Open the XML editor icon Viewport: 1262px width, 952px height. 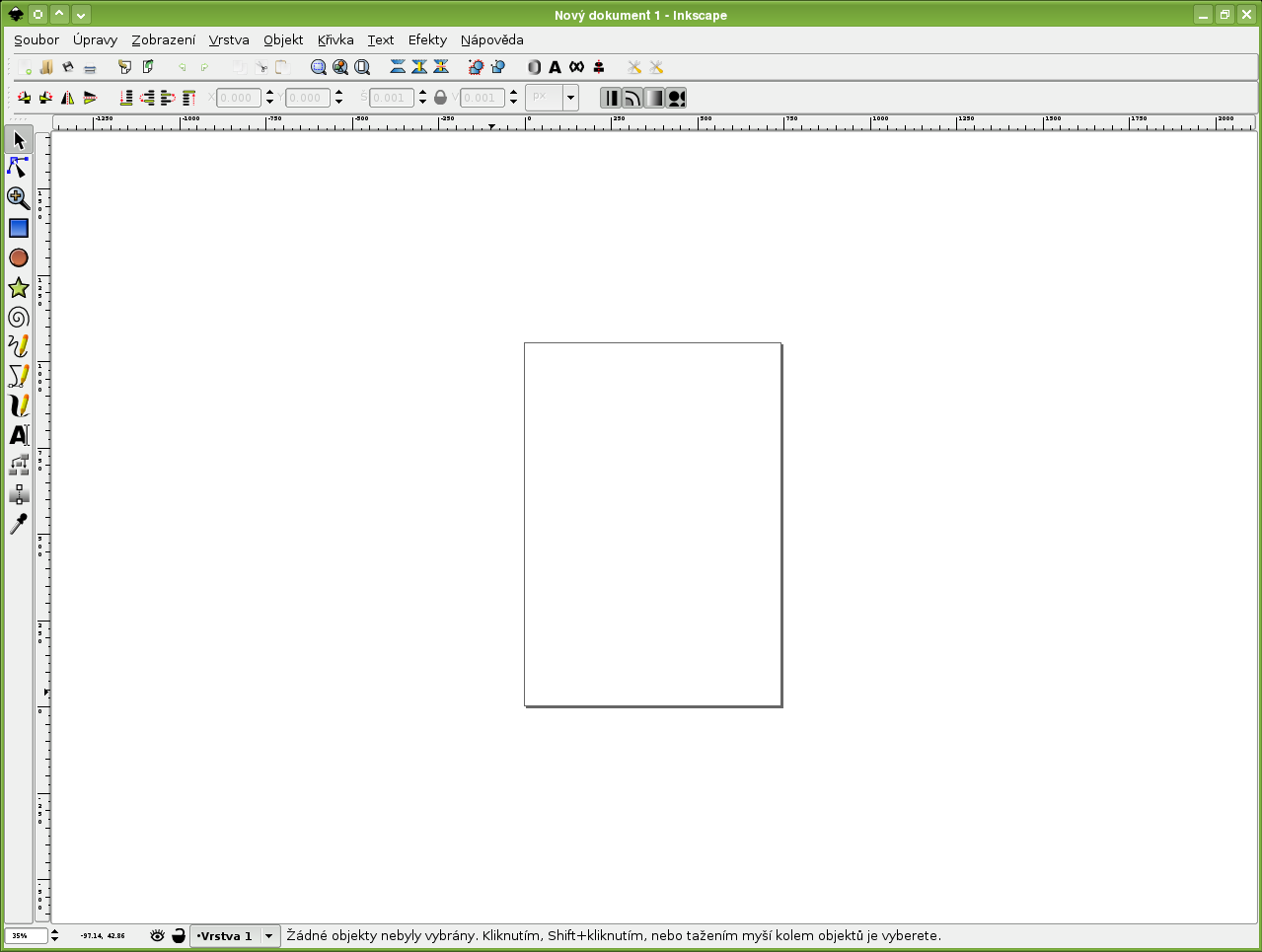(577, 67)
